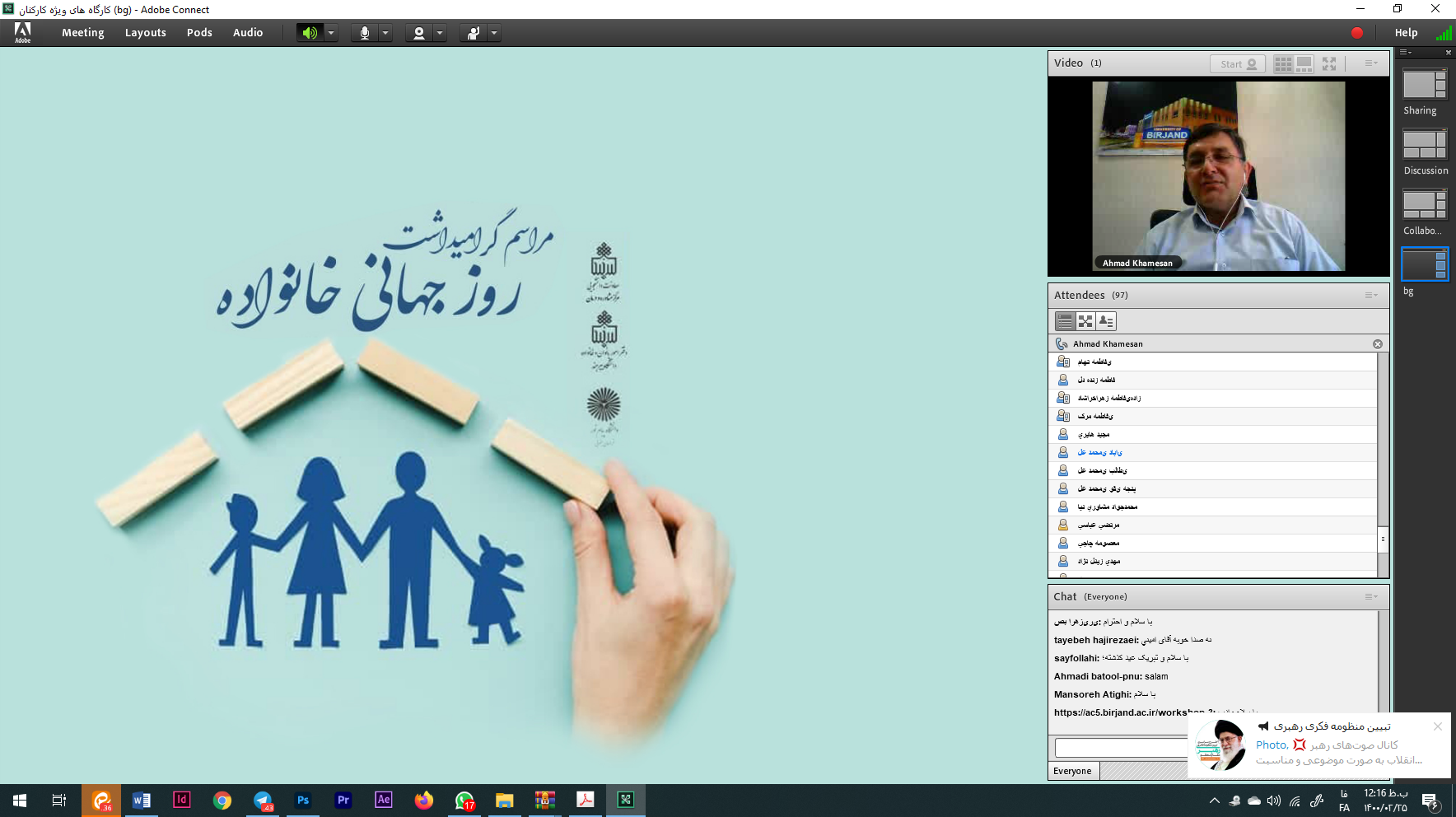Switch Video pod to filmstrip view
This screenshot has width=1456, height=817.
click(1304, 64)
